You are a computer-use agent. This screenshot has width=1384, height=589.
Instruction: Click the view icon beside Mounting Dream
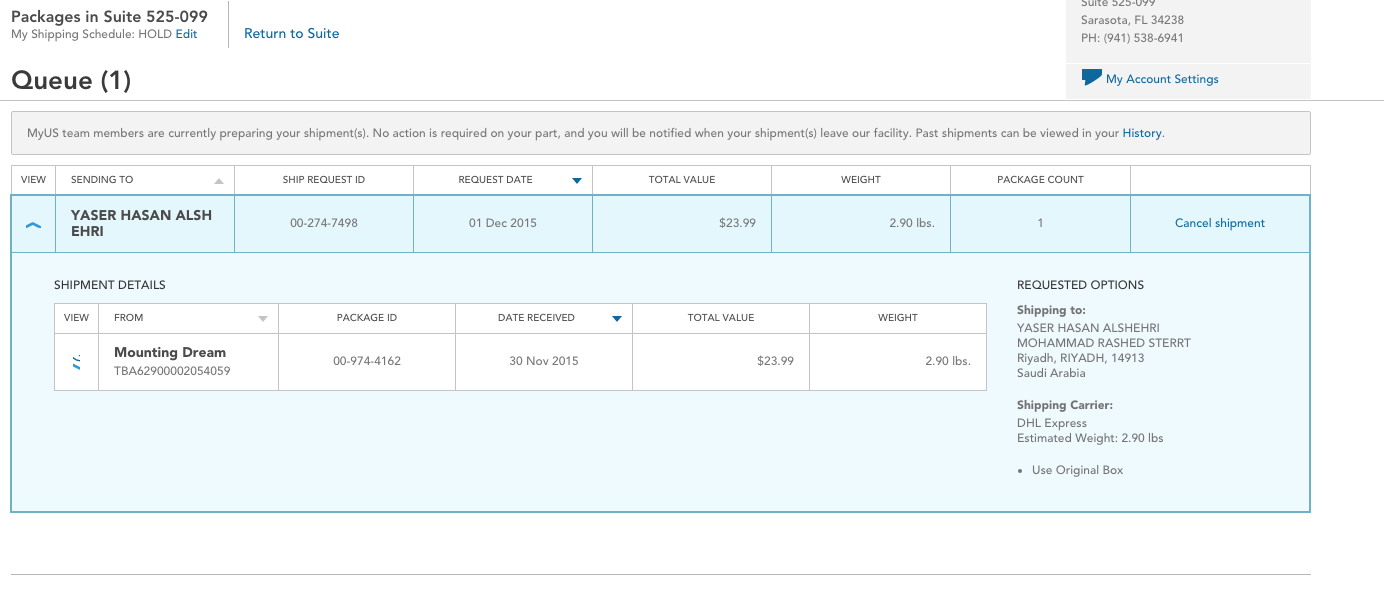coord(77,362)
